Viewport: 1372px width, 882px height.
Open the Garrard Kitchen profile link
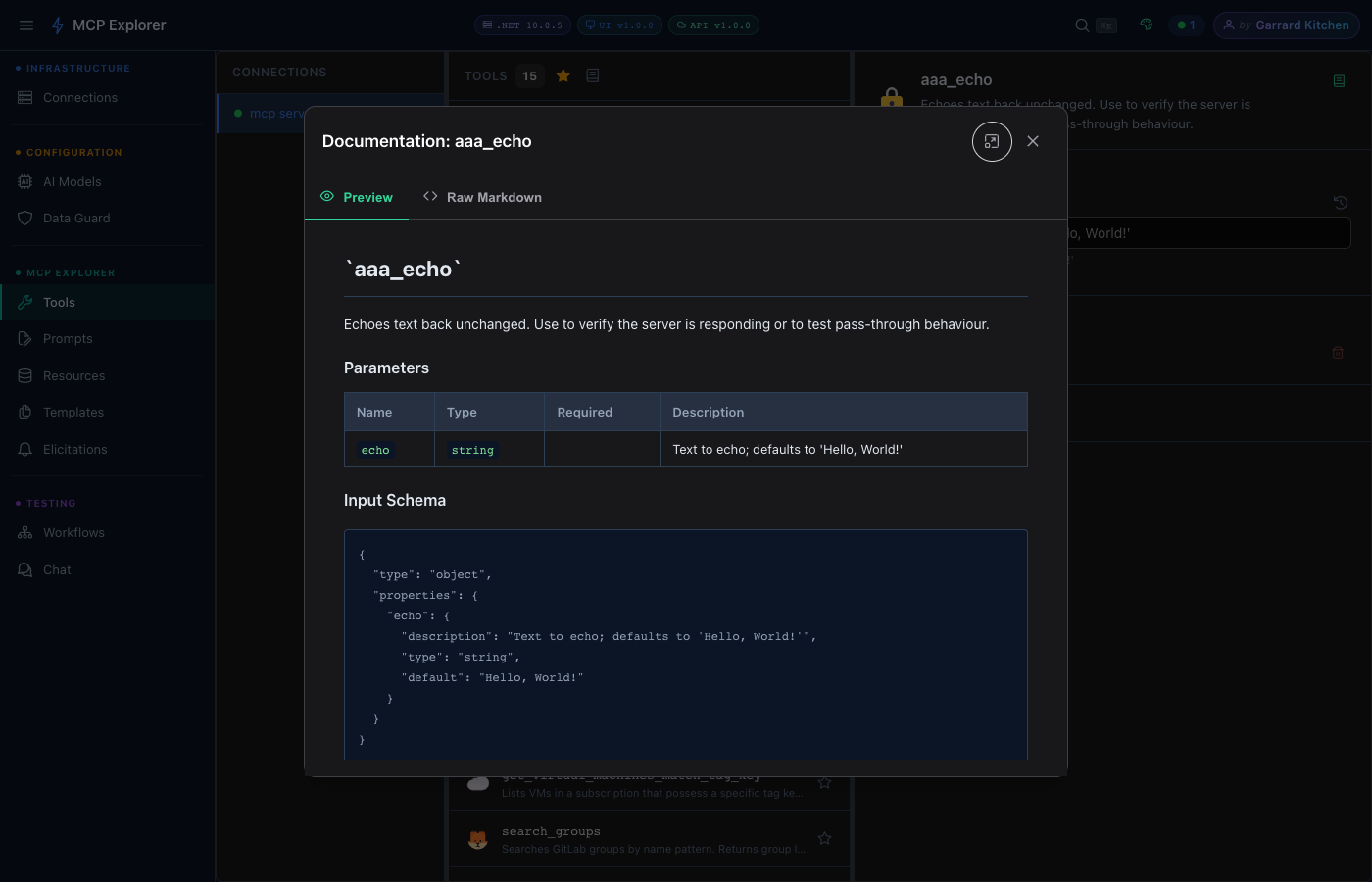pos(1285,24)
